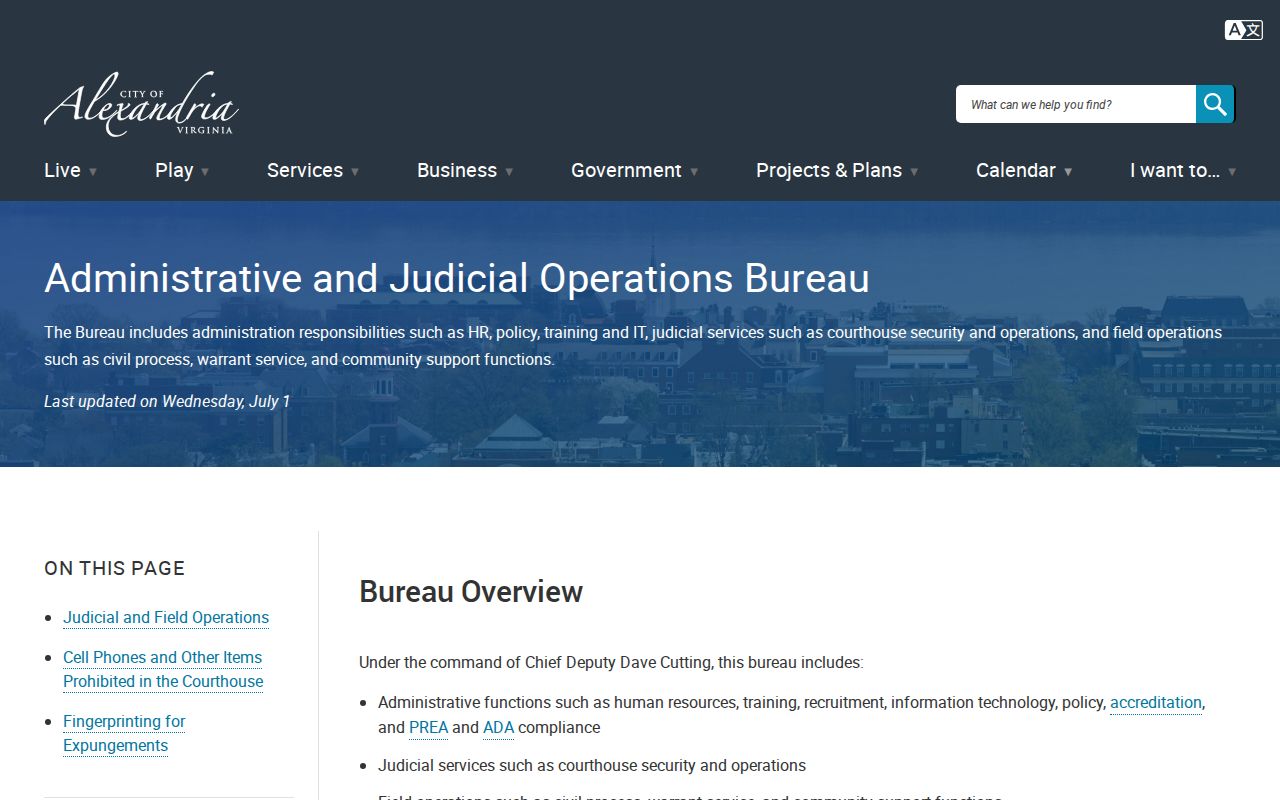Expand the Government menu arrow
The height and width of the screenshot is (800, 1280).
(694, 171)
